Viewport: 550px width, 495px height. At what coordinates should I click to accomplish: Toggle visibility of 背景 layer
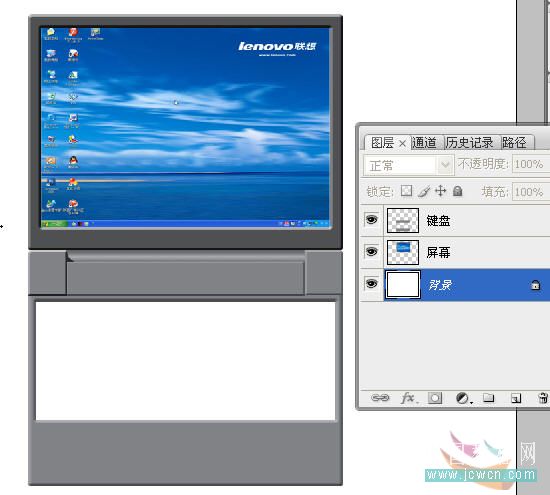pos(372,283)
